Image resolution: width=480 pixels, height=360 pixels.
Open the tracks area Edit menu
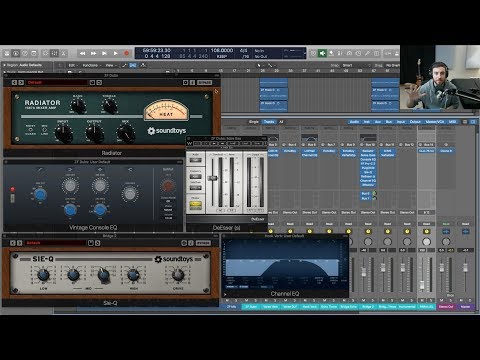[72, 65]
